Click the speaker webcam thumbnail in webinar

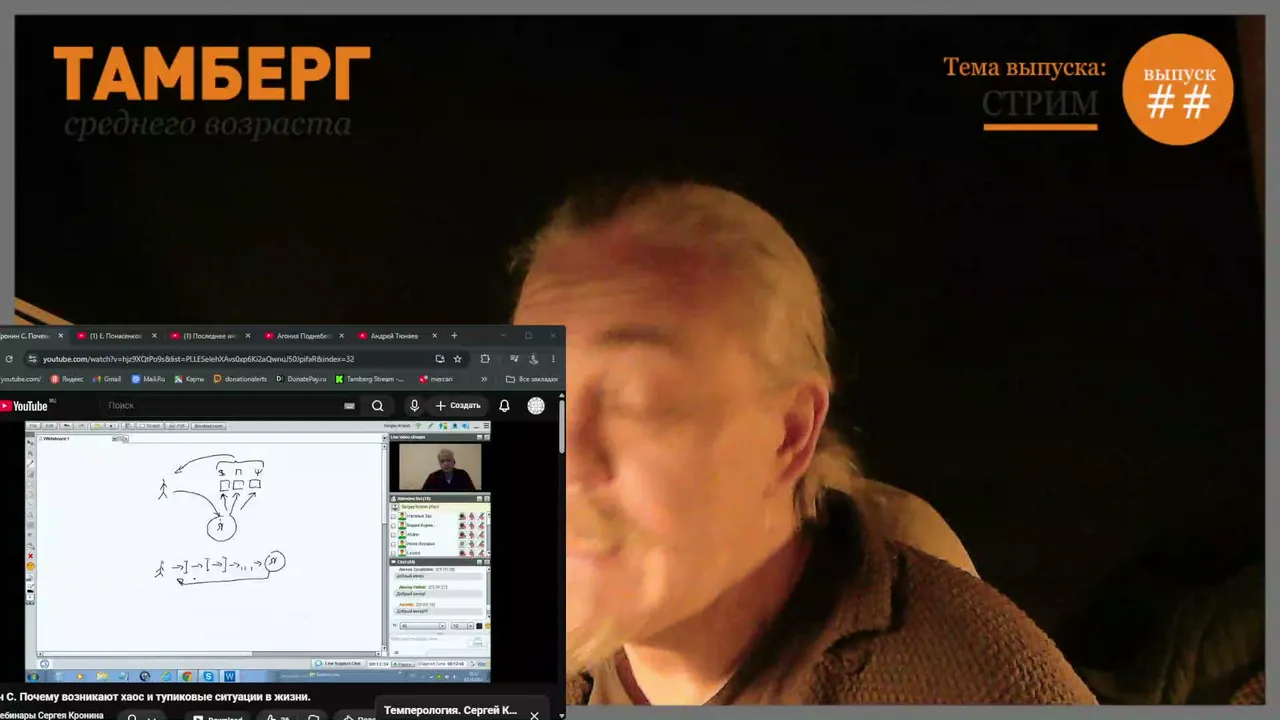click(440, 466)
